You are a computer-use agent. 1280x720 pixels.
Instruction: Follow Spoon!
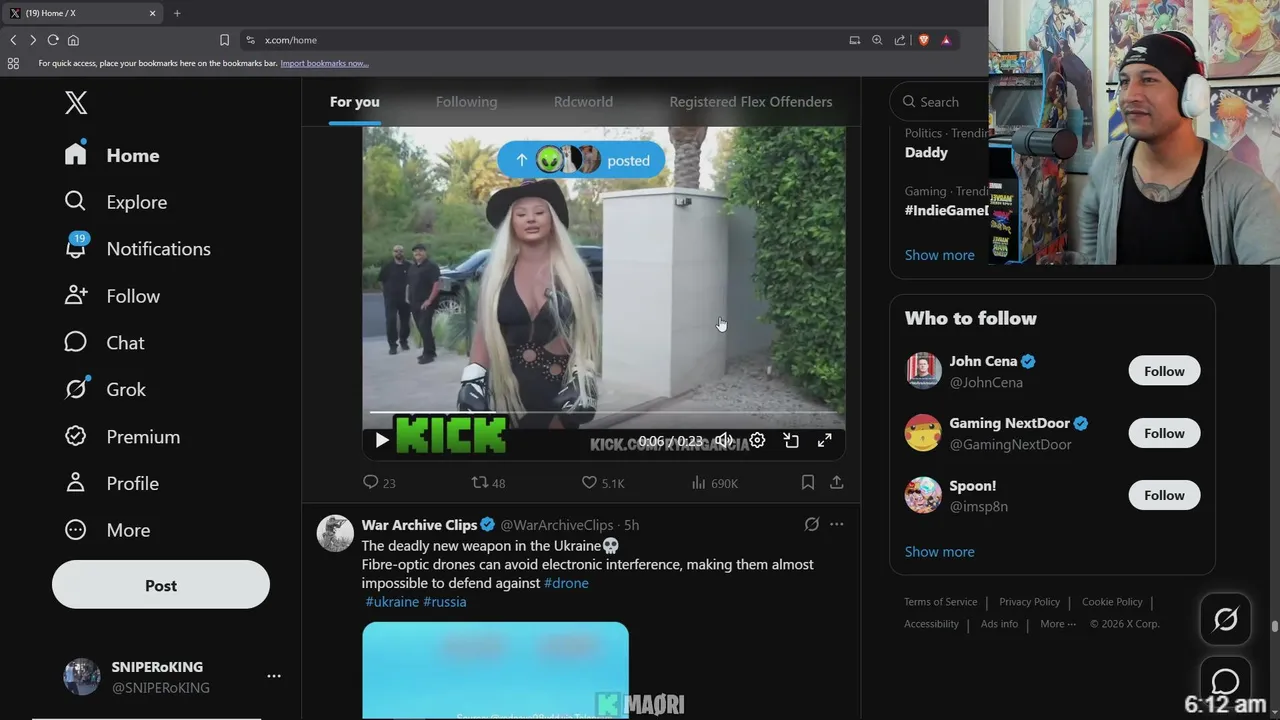(1164, 495)
